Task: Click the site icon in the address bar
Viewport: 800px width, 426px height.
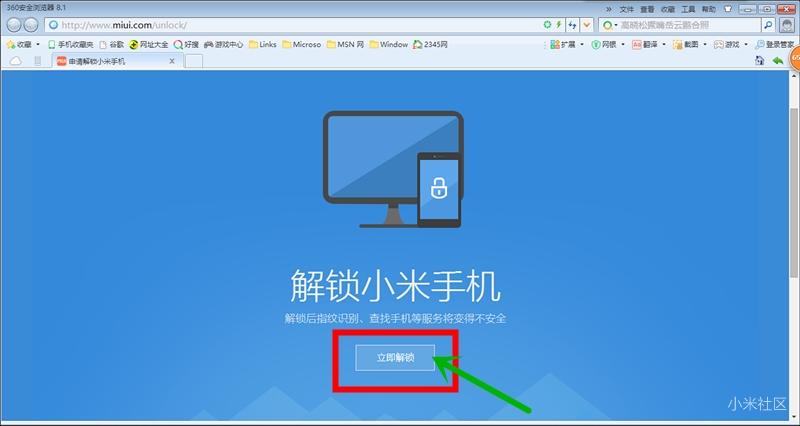Action: 53,25
